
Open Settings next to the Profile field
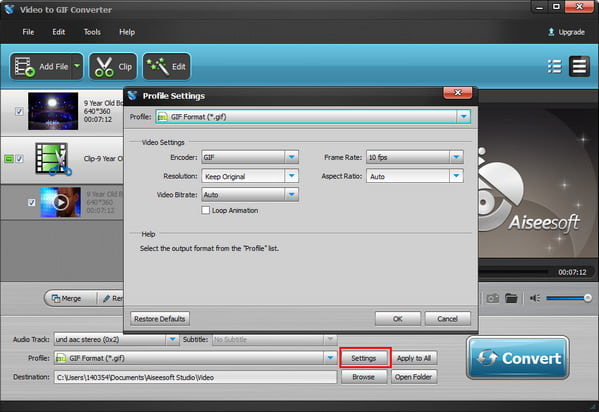coord(364,358)
